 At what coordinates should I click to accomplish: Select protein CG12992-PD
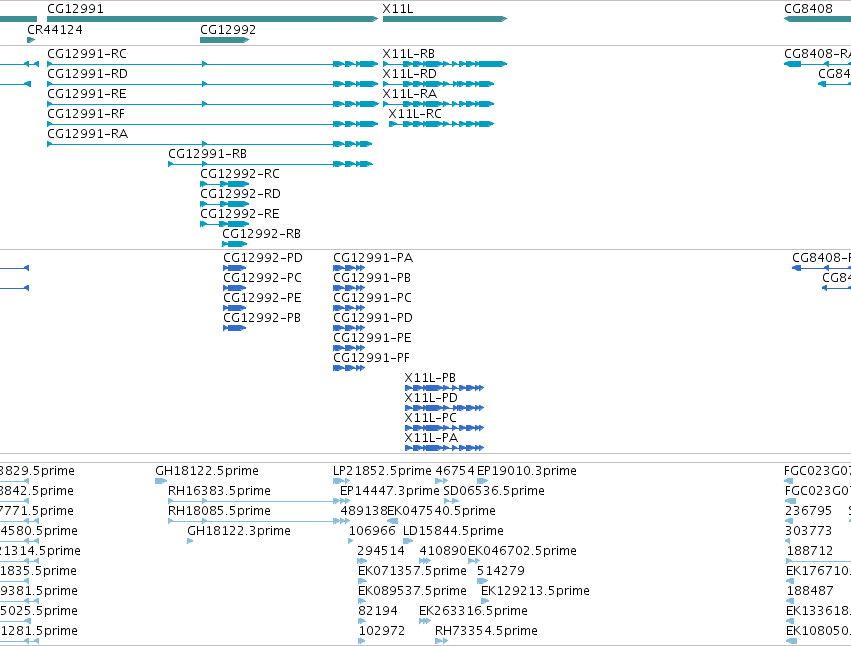pyautogui.click(x=263, y=258)
